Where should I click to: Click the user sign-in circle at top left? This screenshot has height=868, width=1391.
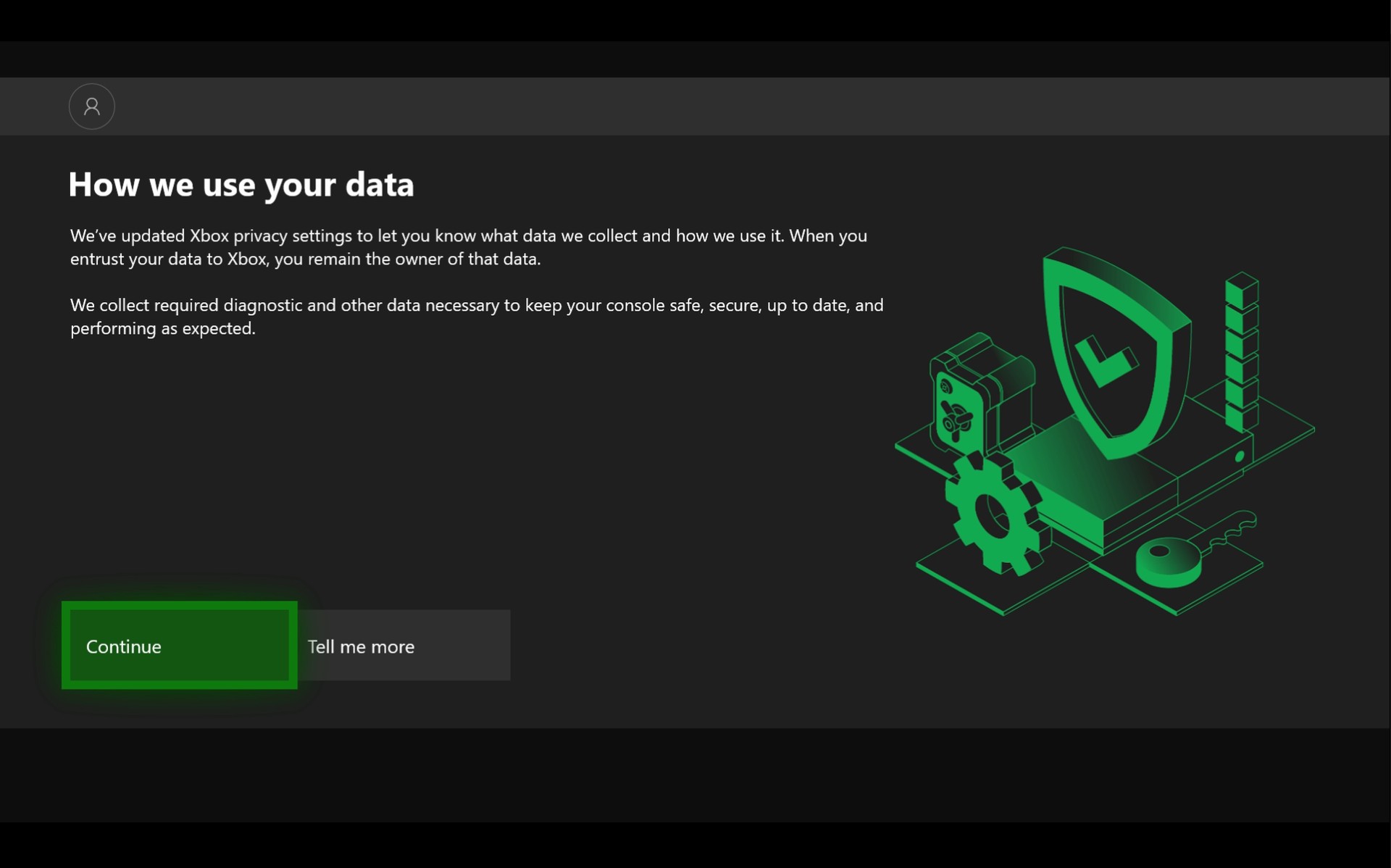coord(91,106)
